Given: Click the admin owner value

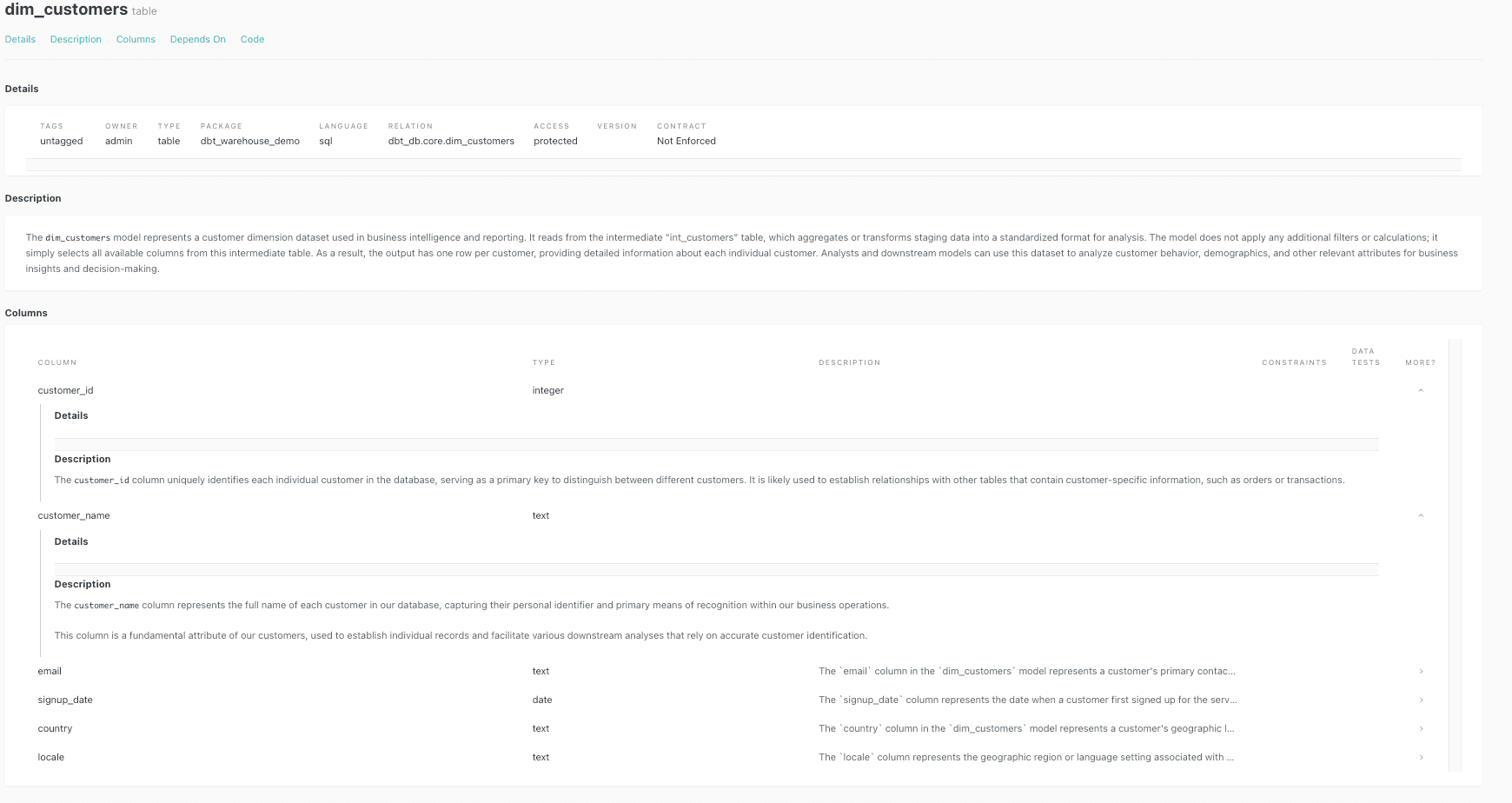Looking at the screenshot, I should (x=119, y=141).
